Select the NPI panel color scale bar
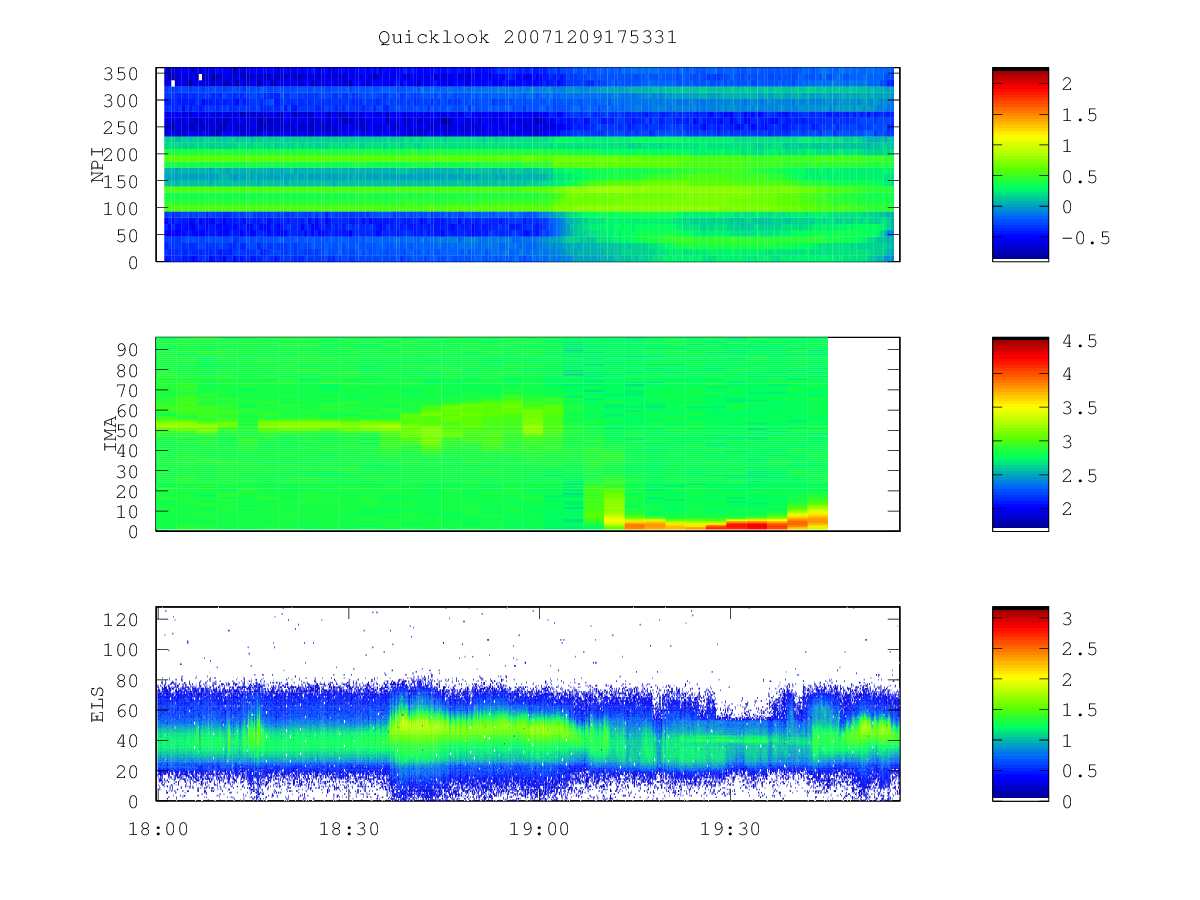Viewport: 1200px width, 900px height. point(1020,165)
